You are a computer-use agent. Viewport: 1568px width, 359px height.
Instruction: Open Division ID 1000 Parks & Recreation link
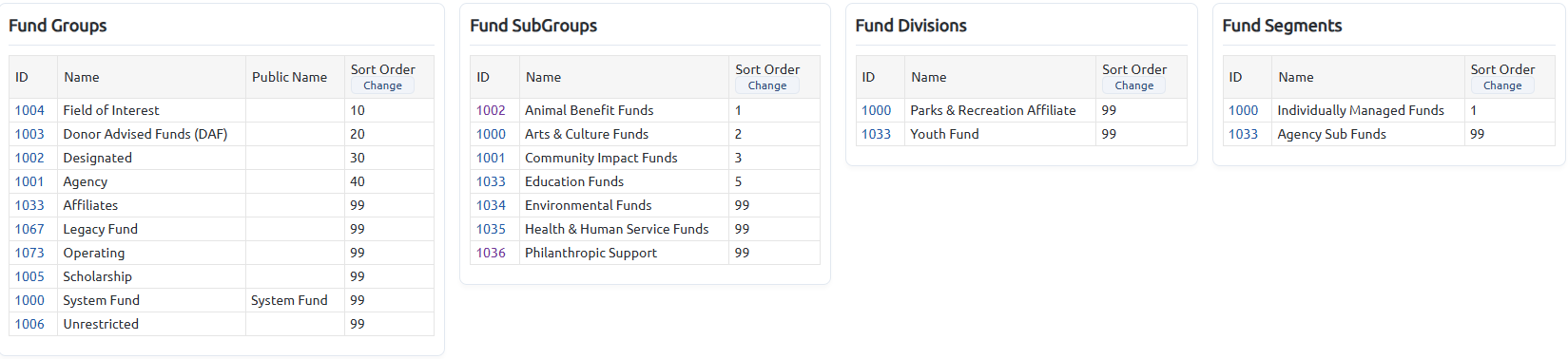point(877,110)
